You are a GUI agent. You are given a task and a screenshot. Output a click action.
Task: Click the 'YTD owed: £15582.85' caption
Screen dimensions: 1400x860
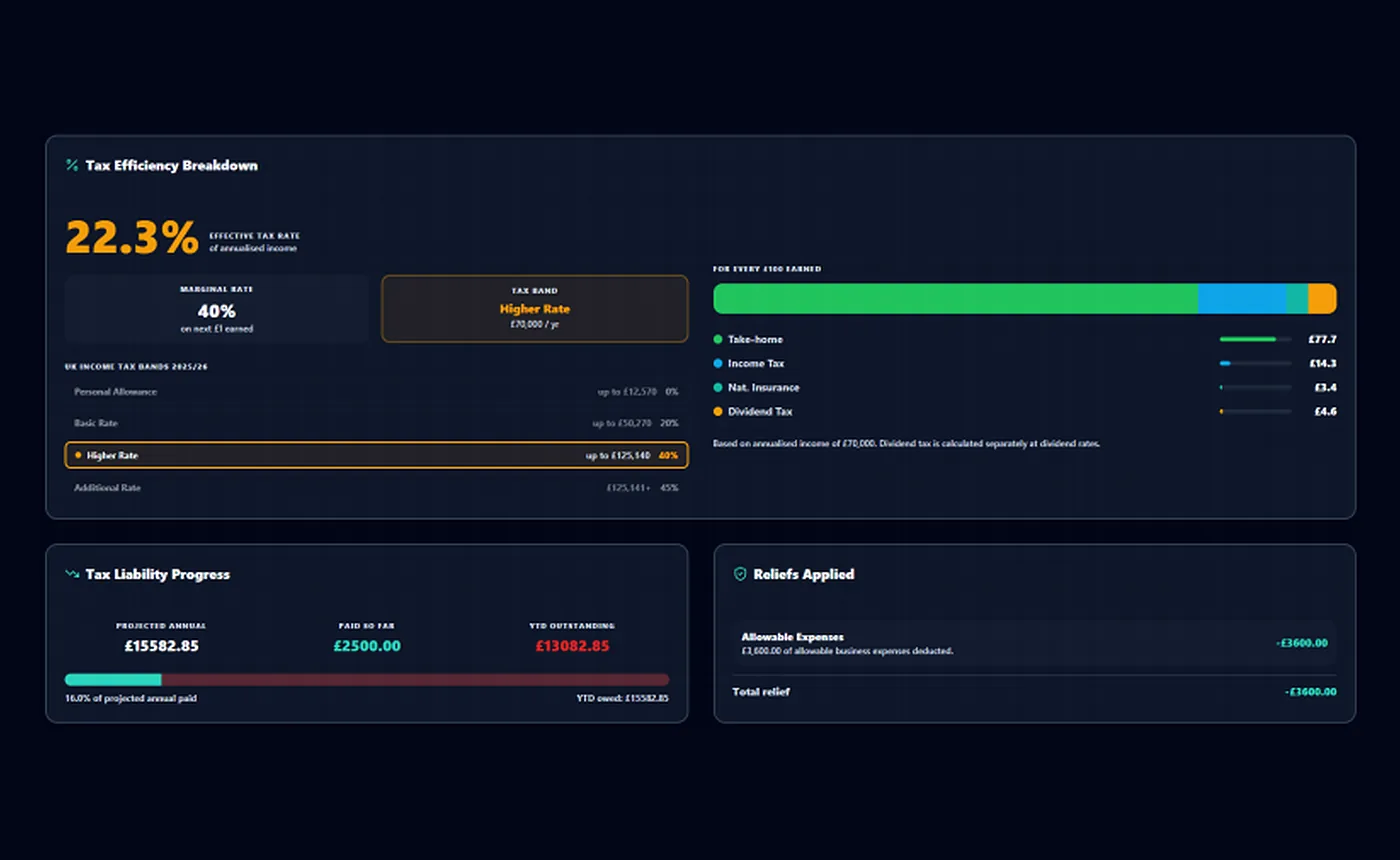pos(622,698)
